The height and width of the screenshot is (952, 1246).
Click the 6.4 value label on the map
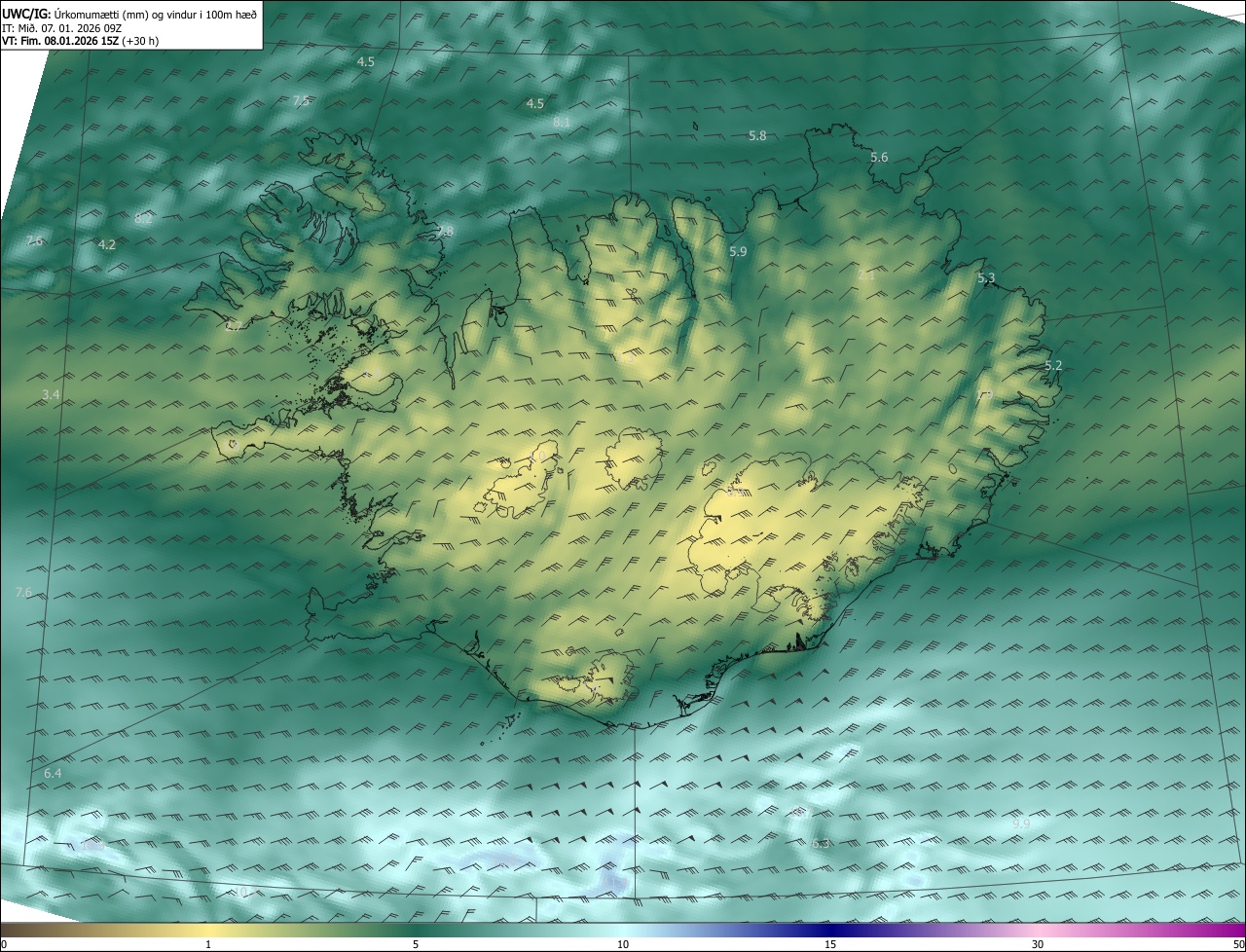coord(53,773)
